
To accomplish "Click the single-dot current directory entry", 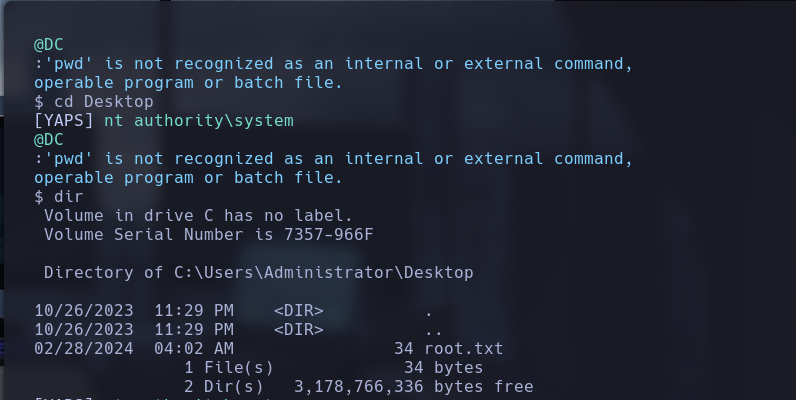I will click(x=428, y=311).
